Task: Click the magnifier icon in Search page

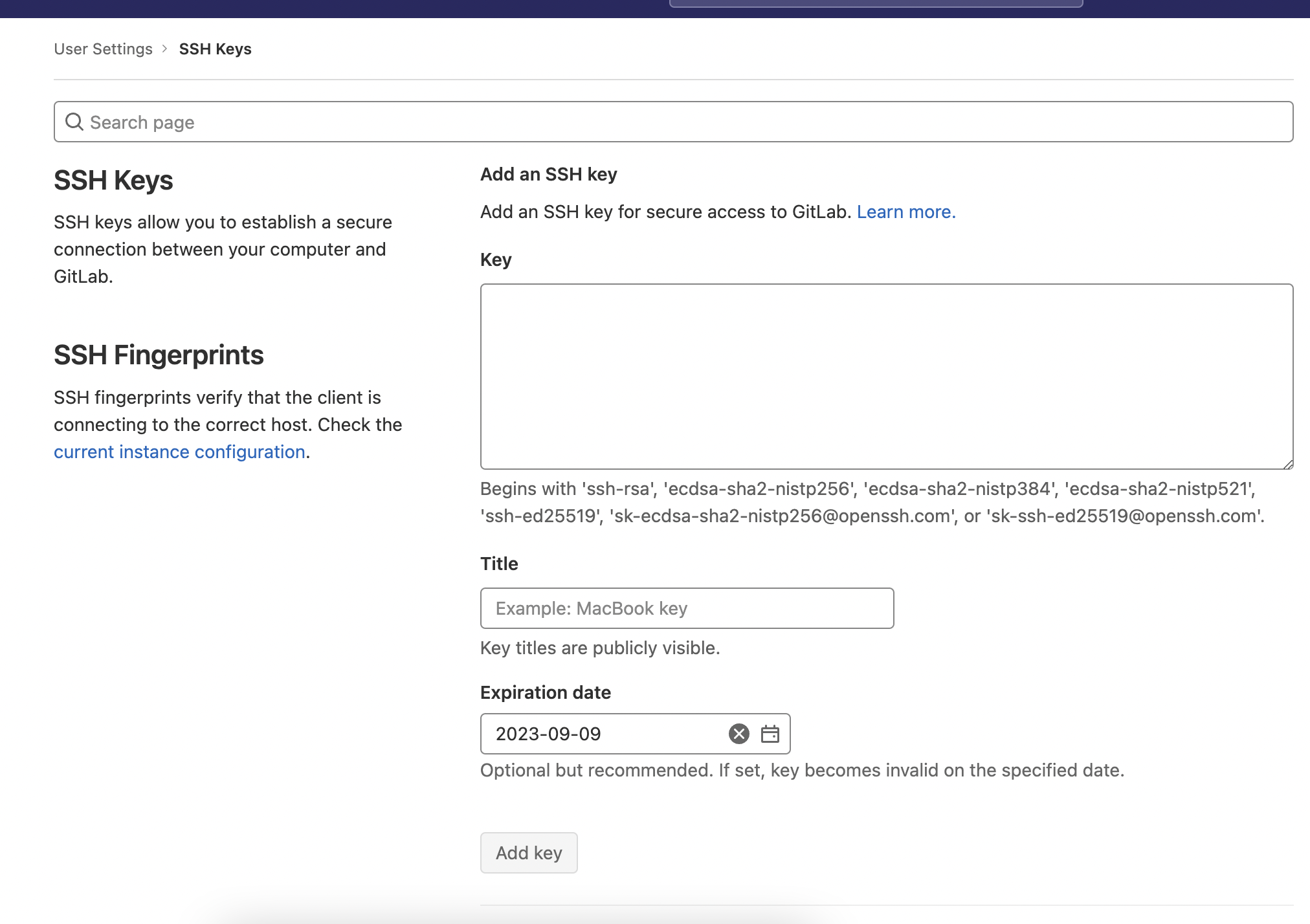Action: coord(74,122)
